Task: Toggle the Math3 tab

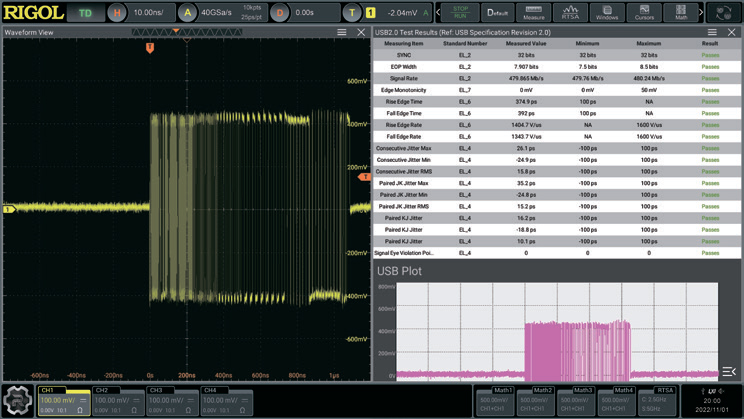Action: 575,401
